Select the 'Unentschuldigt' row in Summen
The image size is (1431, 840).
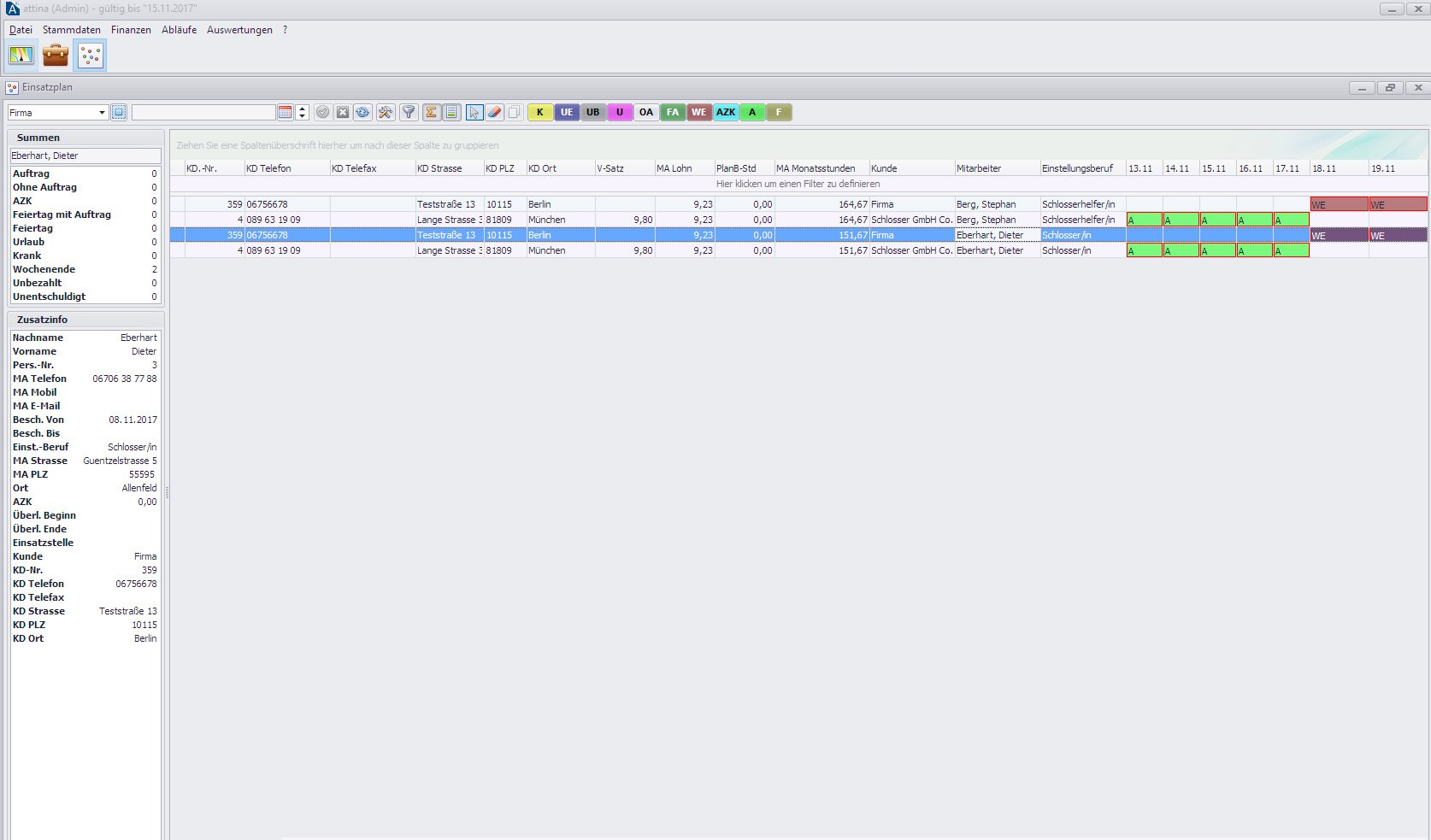[85, 297]
